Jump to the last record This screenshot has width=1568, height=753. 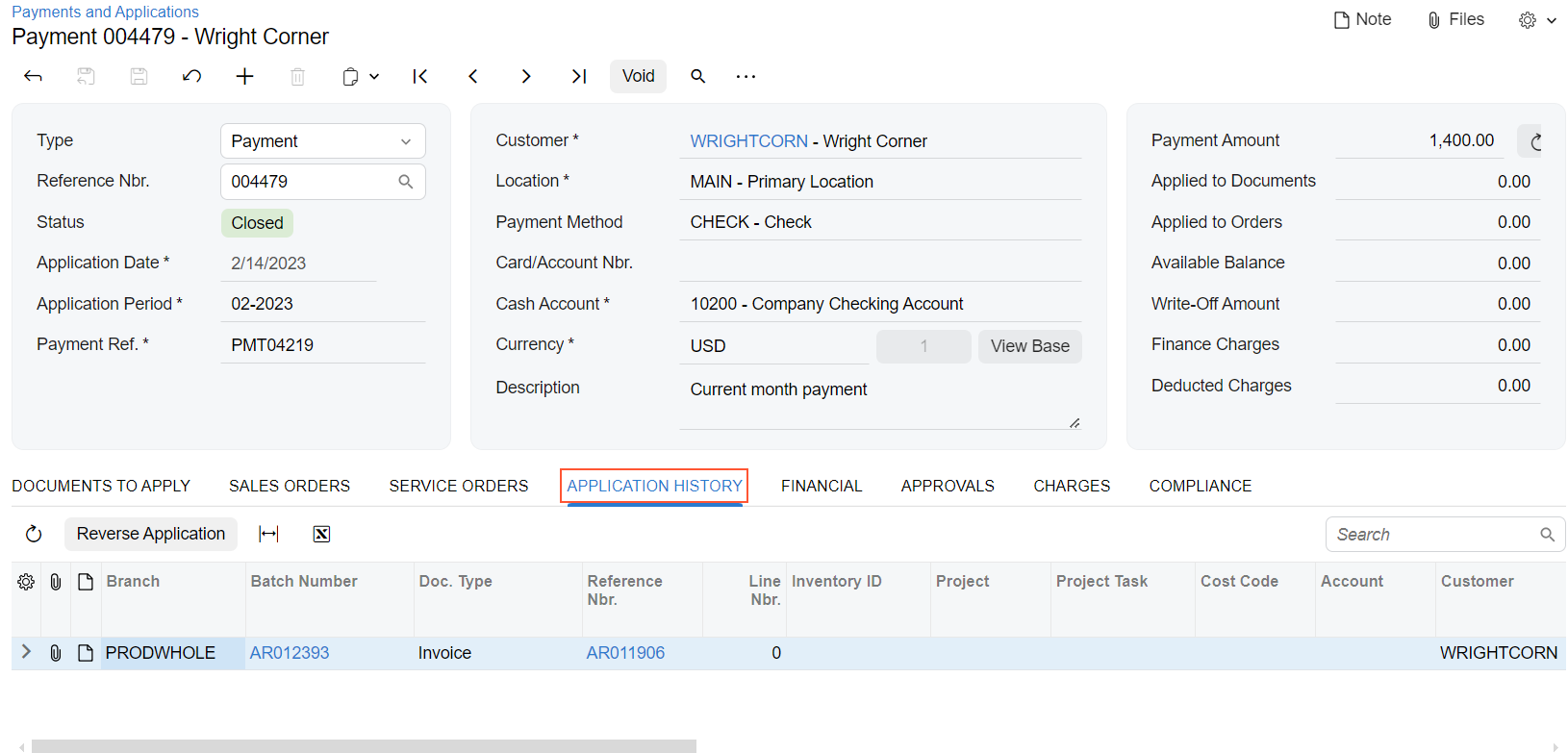click(579, 76)
